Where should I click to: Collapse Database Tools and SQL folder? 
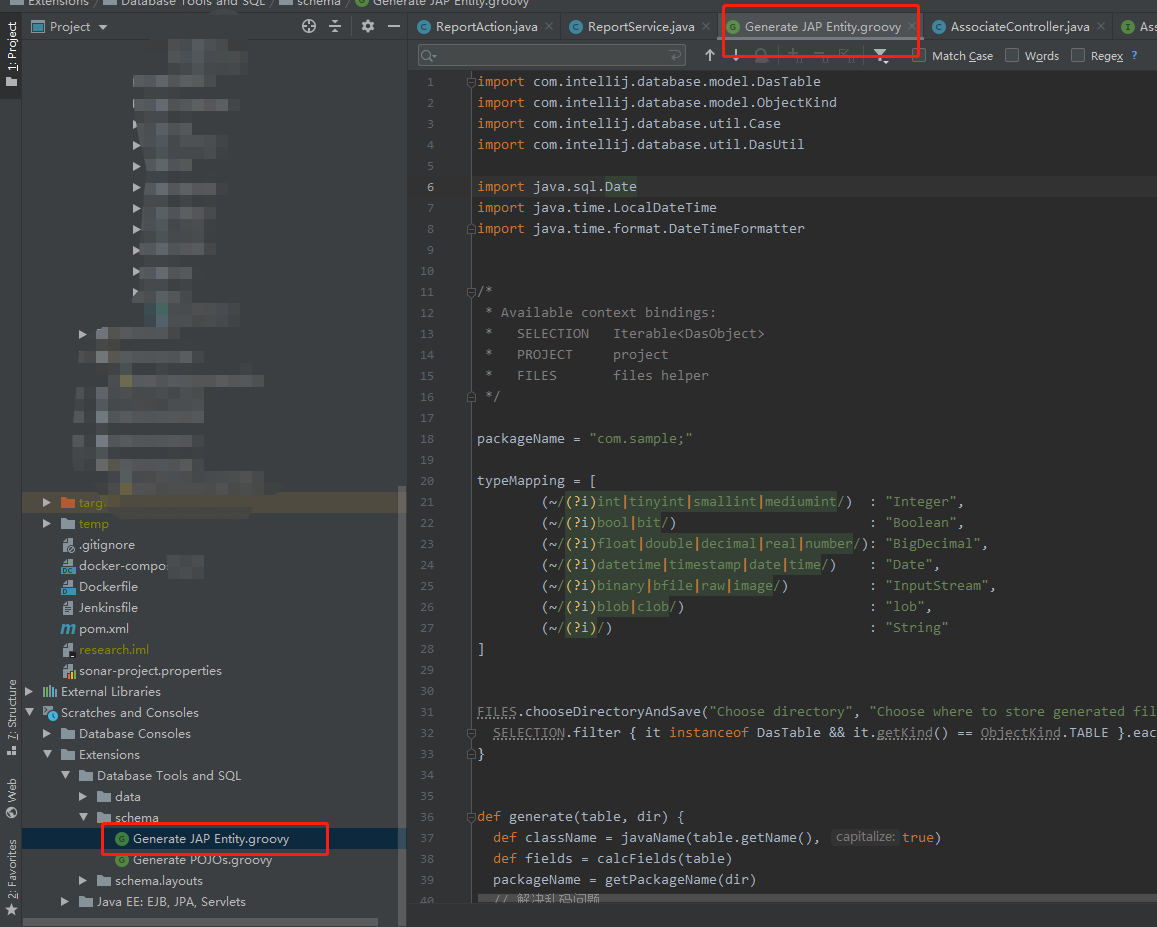click(65, 775)
